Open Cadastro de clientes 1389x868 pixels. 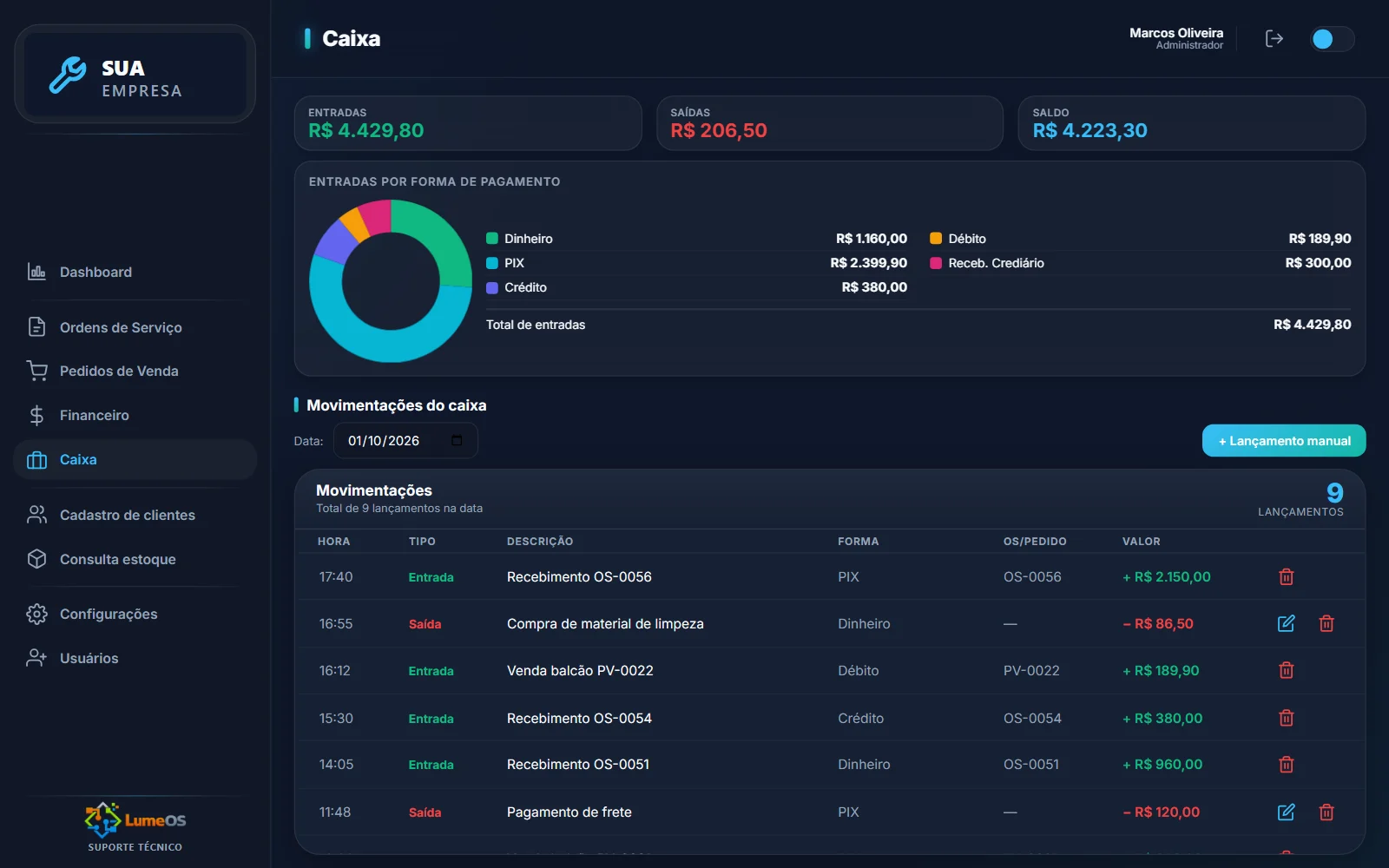(x=135, y=515)
